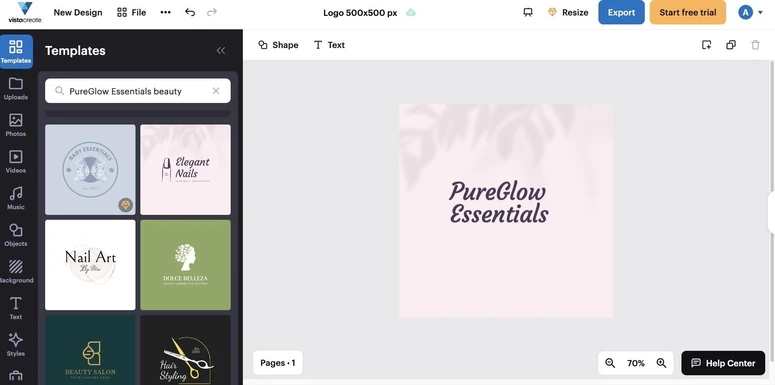
Task: Clear the template search text
Action: pyautogui.click(x=216, y=91)
